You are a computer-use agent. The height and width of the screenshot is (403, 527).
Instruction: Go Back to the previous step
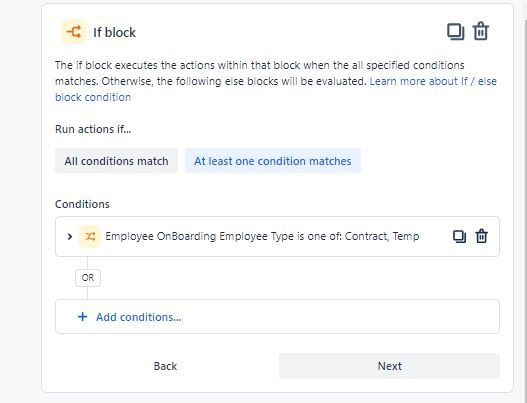165,366
